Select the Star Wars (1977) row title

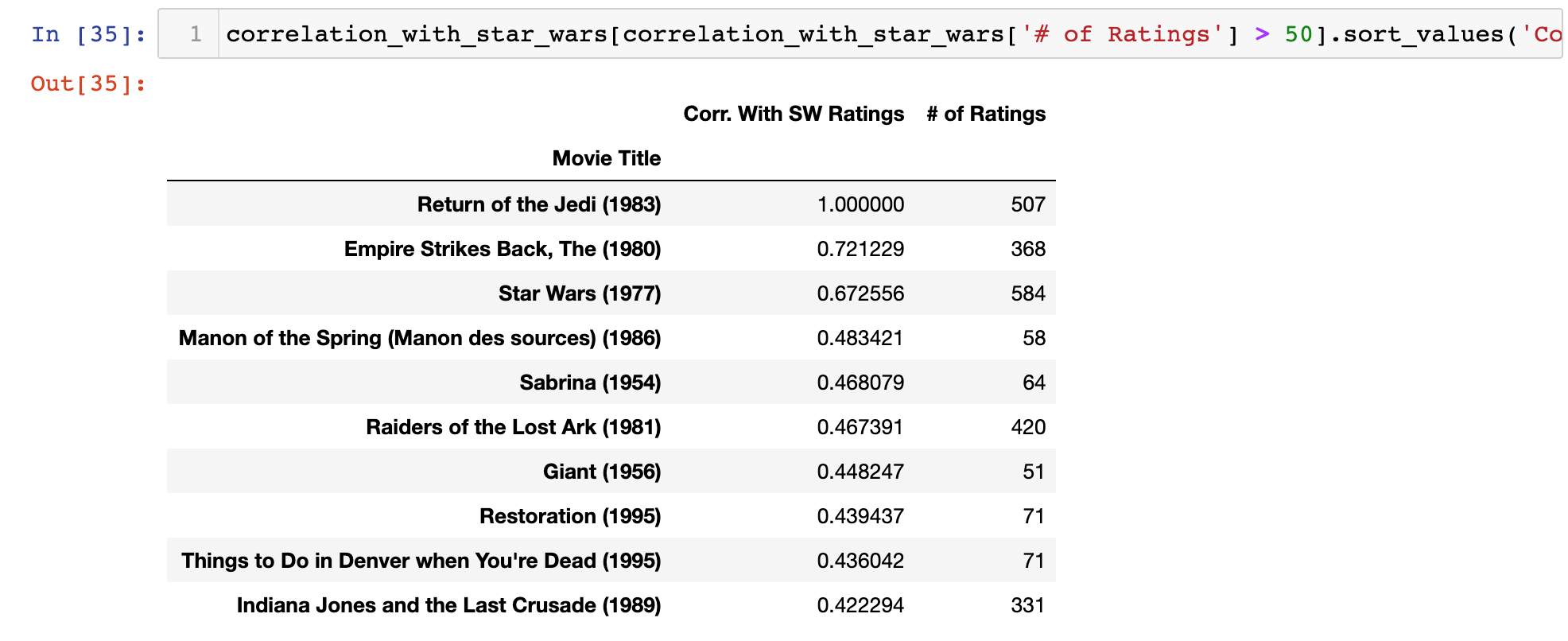[x=580, y=293]
